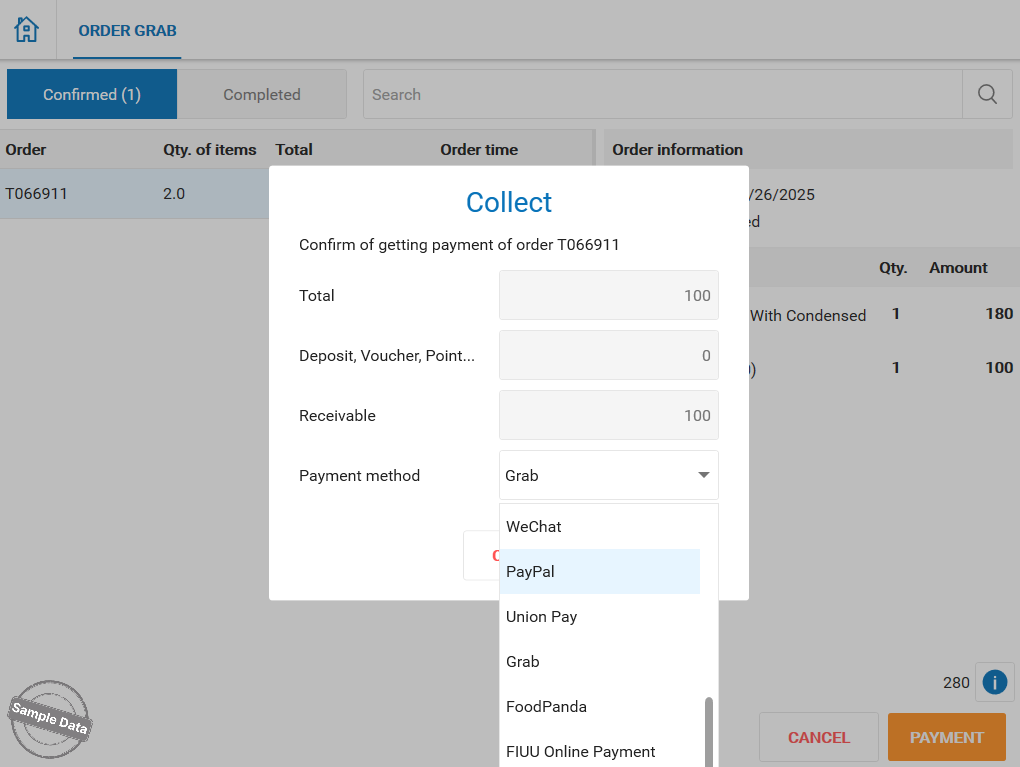This screenshot has width=1020, height=767.
Task: Choose PayPal payment option
Action: tap(530, 571)
